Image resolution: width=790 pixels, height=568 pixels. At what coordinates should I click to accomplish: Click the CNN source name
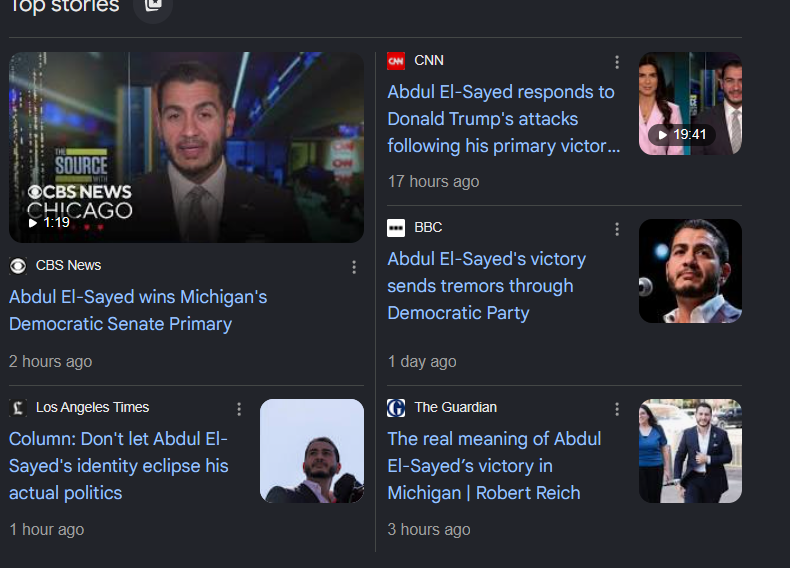coord(429,60)
